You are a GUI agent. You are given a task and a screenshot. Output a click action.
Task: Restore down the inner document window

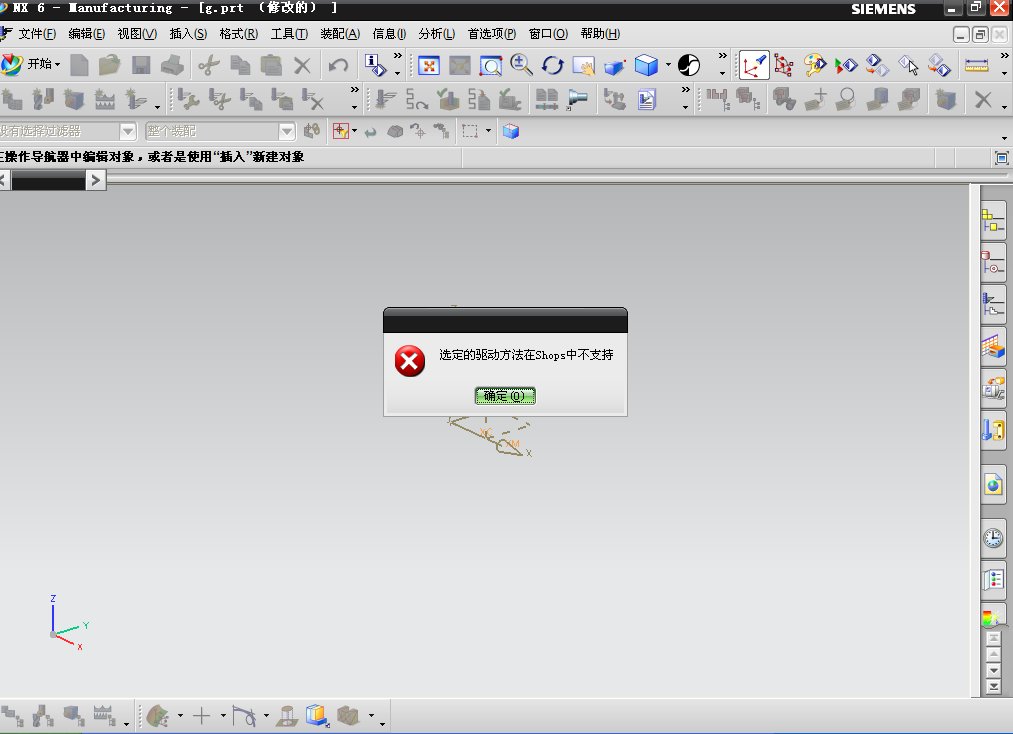[x=980, y=34]
